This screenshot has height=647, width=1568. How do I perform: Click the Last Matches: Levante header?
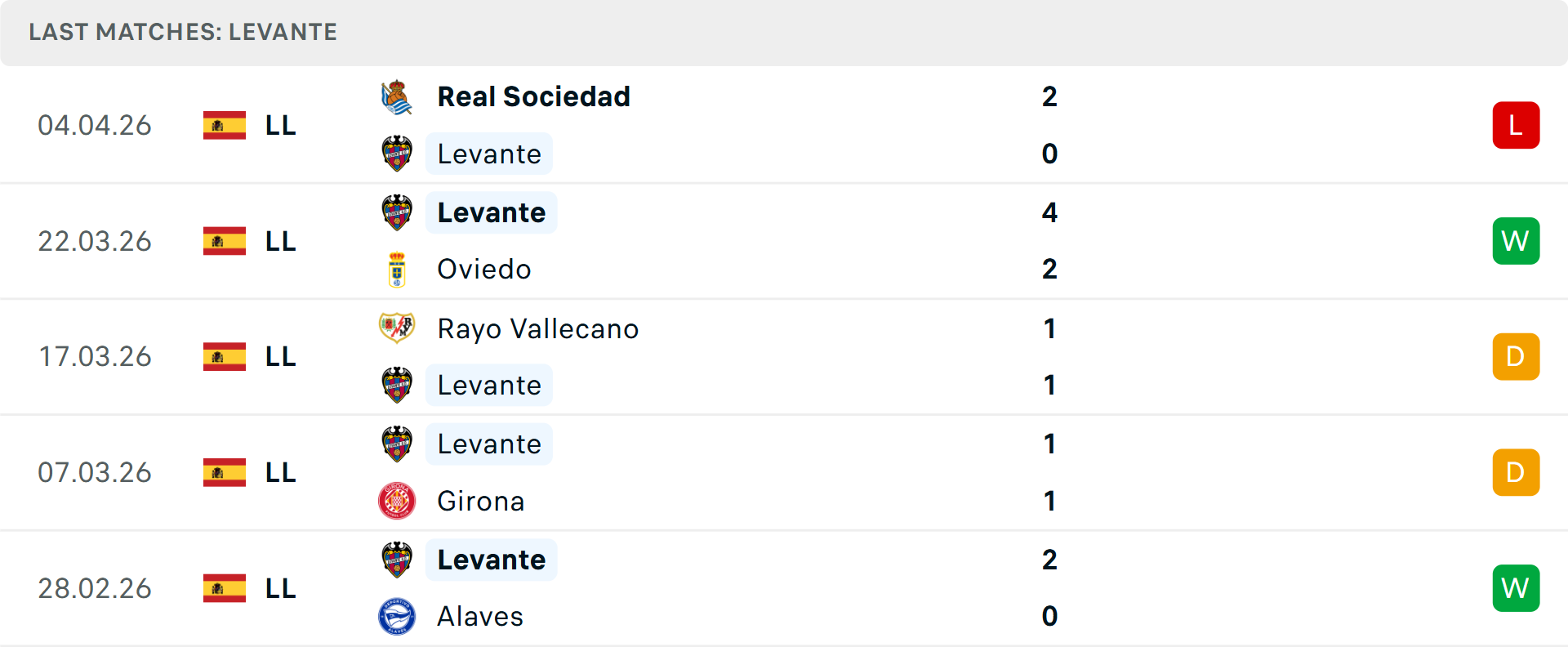click(x=183, y=32)
